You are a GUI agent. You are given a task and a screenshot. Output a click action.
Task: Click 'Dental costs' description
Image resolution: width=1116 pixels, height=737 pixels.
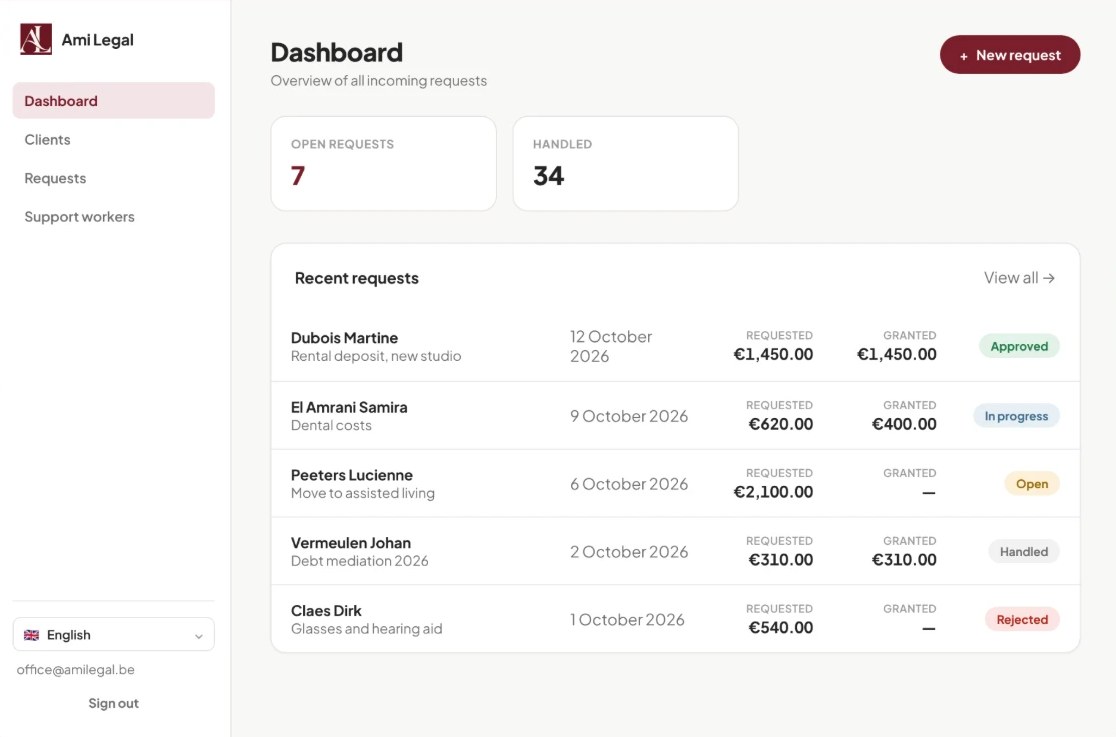click(331, 425)
